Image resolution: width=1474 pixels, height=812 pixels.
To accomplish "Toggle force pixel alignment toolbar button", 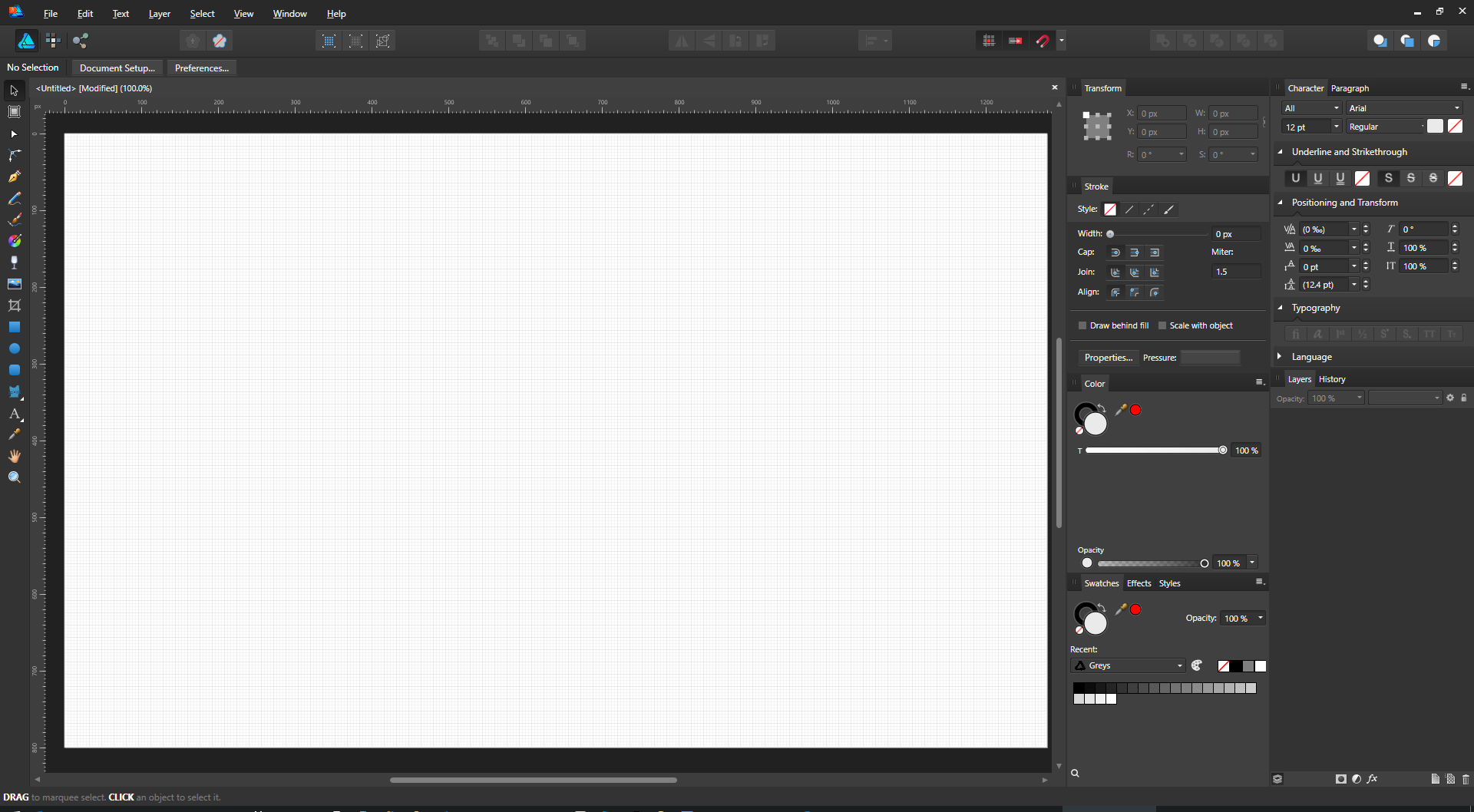I will tap(1016, 41).
